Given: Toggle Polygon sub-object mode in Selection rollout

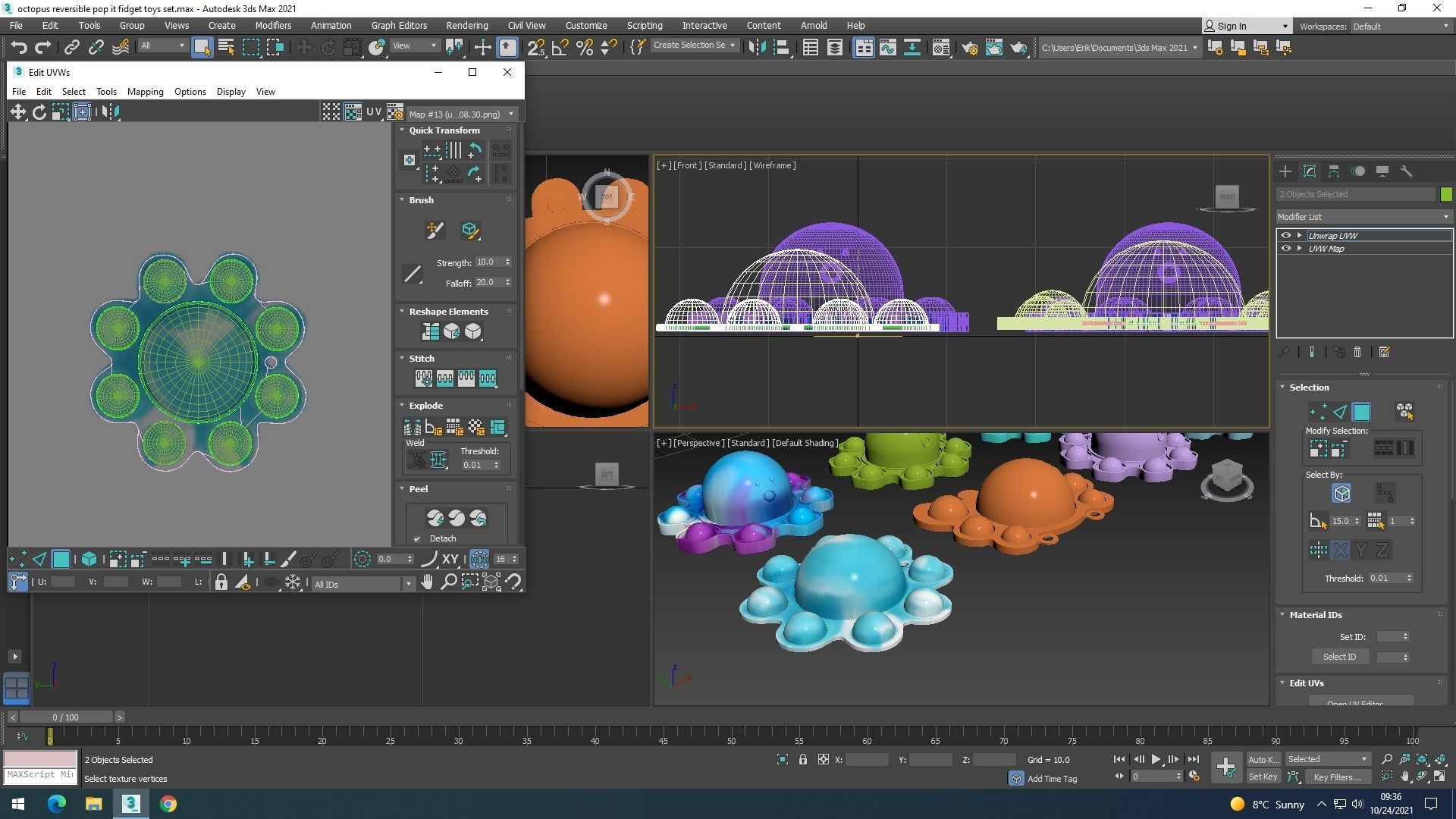Looking at the screenshot, I should [x=1361, y=412].
